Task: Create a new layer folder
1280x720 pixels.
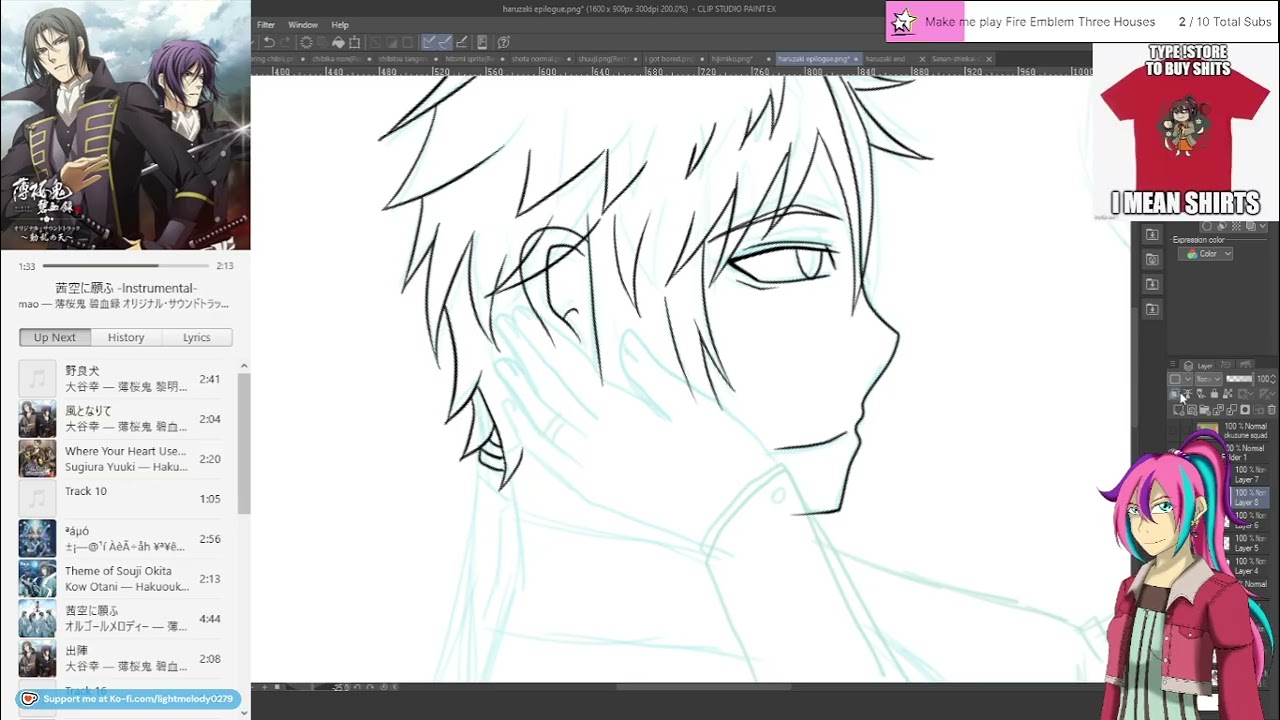Action: 1205,410
